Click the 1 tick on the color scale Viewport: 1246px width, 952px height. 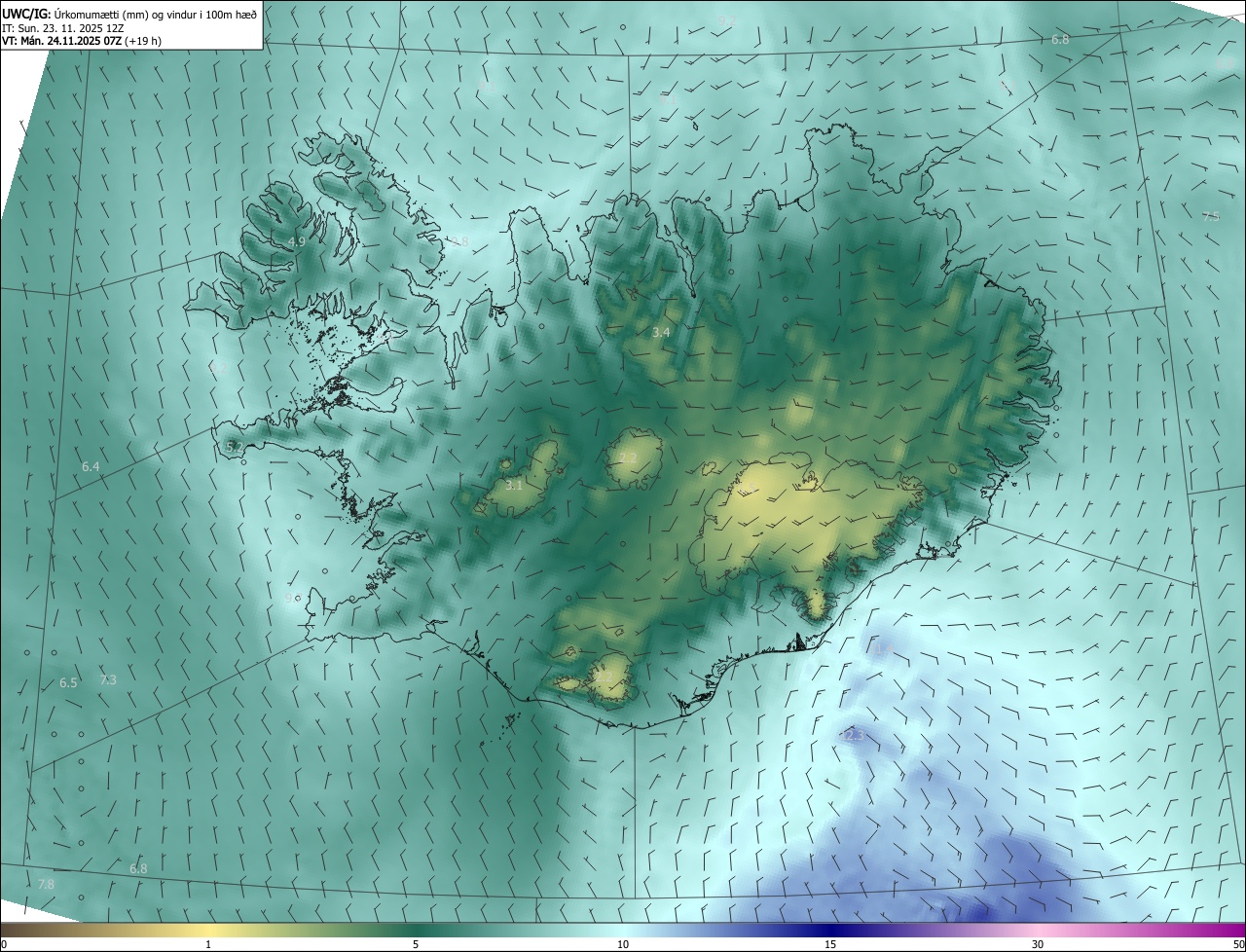pyautogui.click(x=208, y=944)
